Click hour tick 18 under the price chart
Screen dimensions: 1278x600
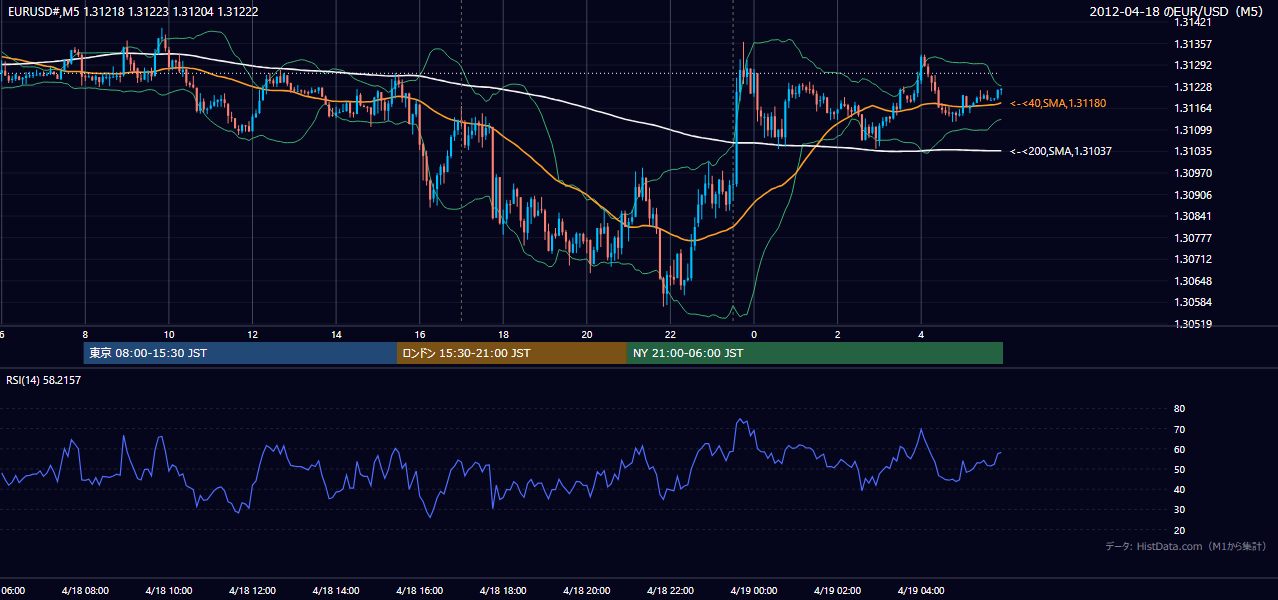pyautogui.click(x=504, y=335)
